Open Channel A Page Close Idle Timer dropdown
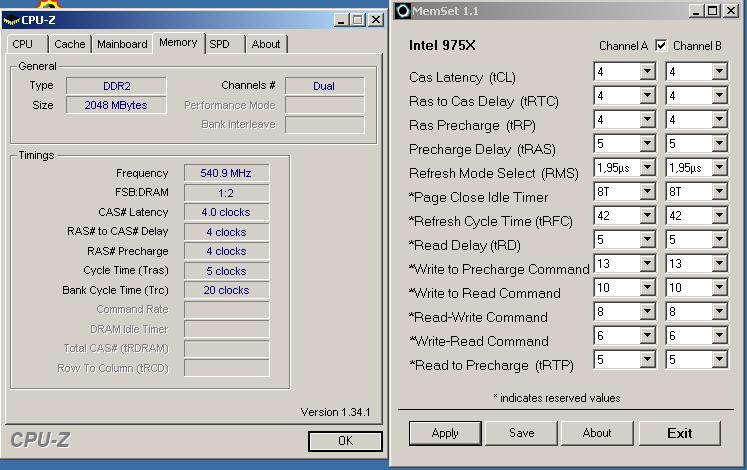This screenshot has height=470, width=747. tap(647, 191)
